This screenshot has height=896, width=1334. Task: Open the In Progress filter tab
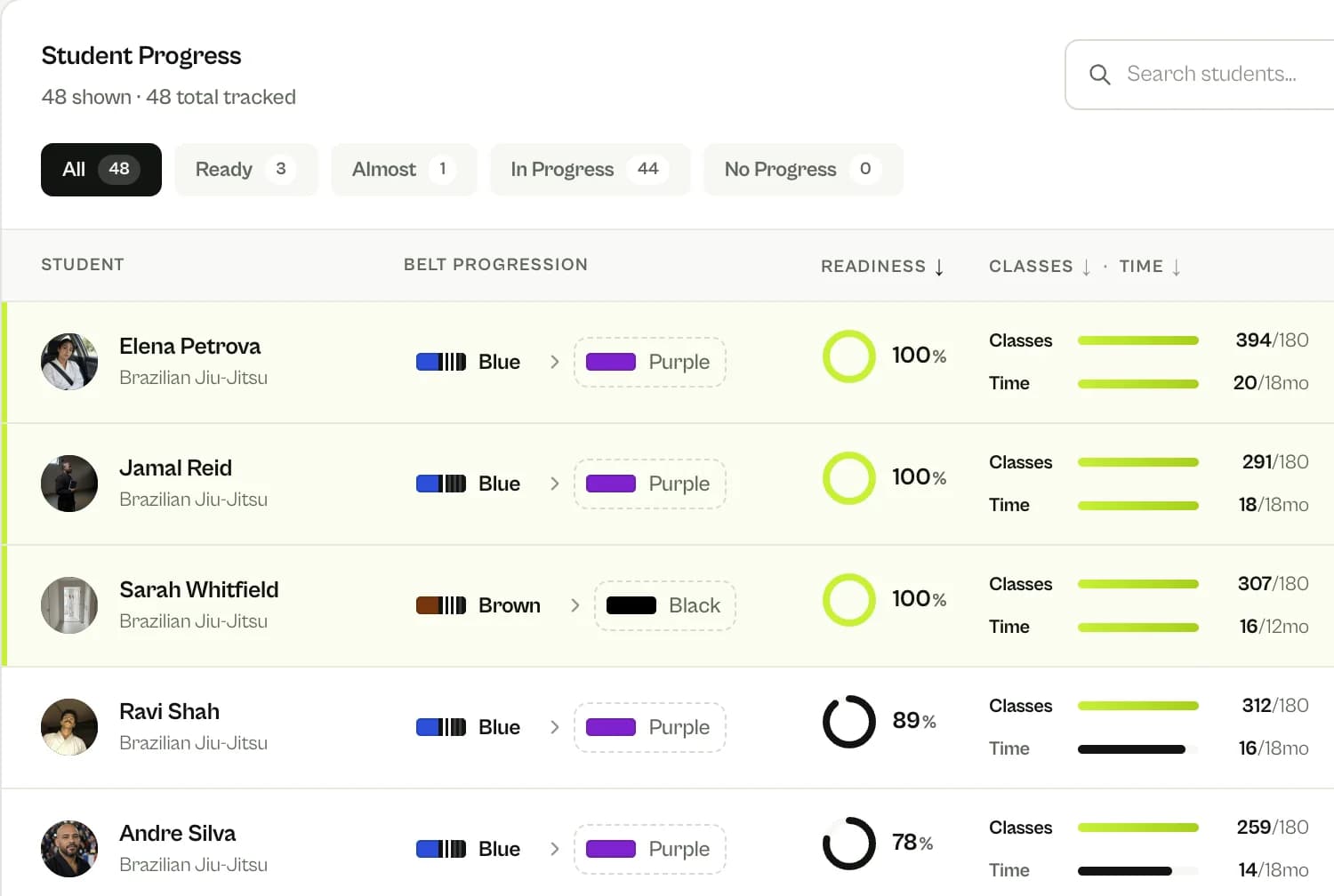pos(591,170)
